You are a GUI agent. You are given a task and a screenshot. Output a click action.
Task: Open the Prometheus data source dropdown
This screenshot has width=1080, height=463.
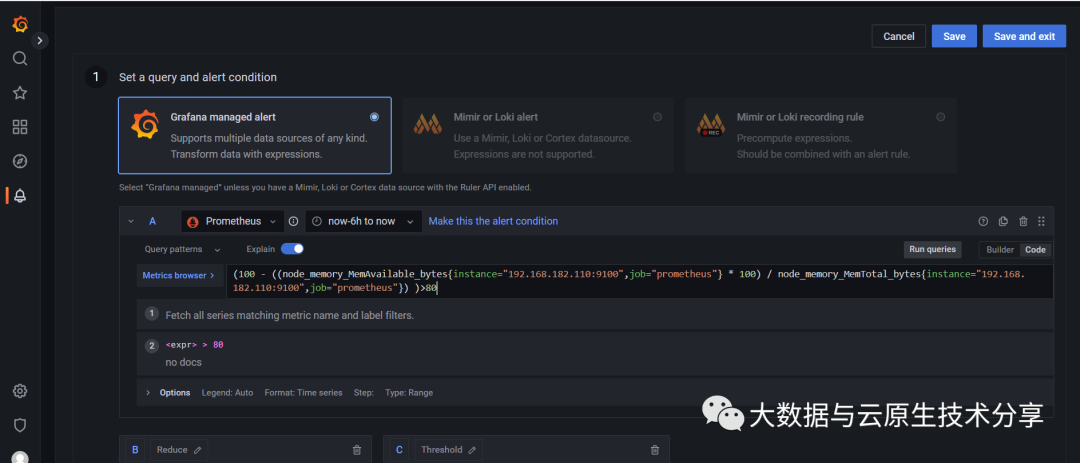coord(232,221)
